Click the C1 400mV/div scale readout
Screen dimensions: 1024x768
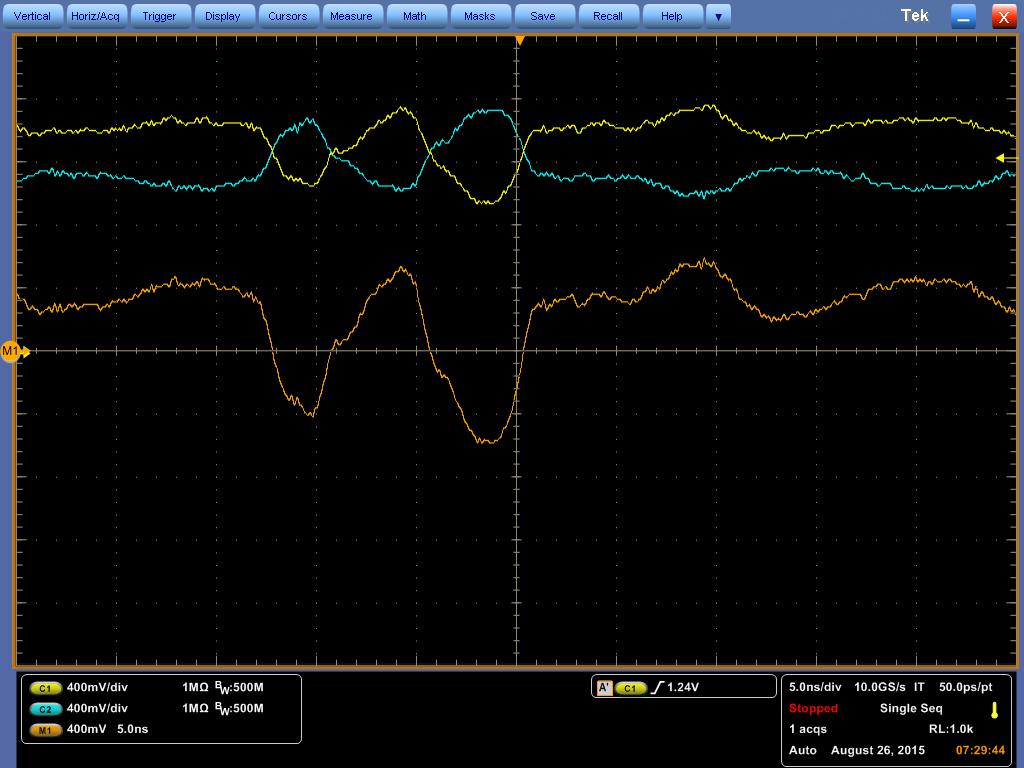coord(97,687)
